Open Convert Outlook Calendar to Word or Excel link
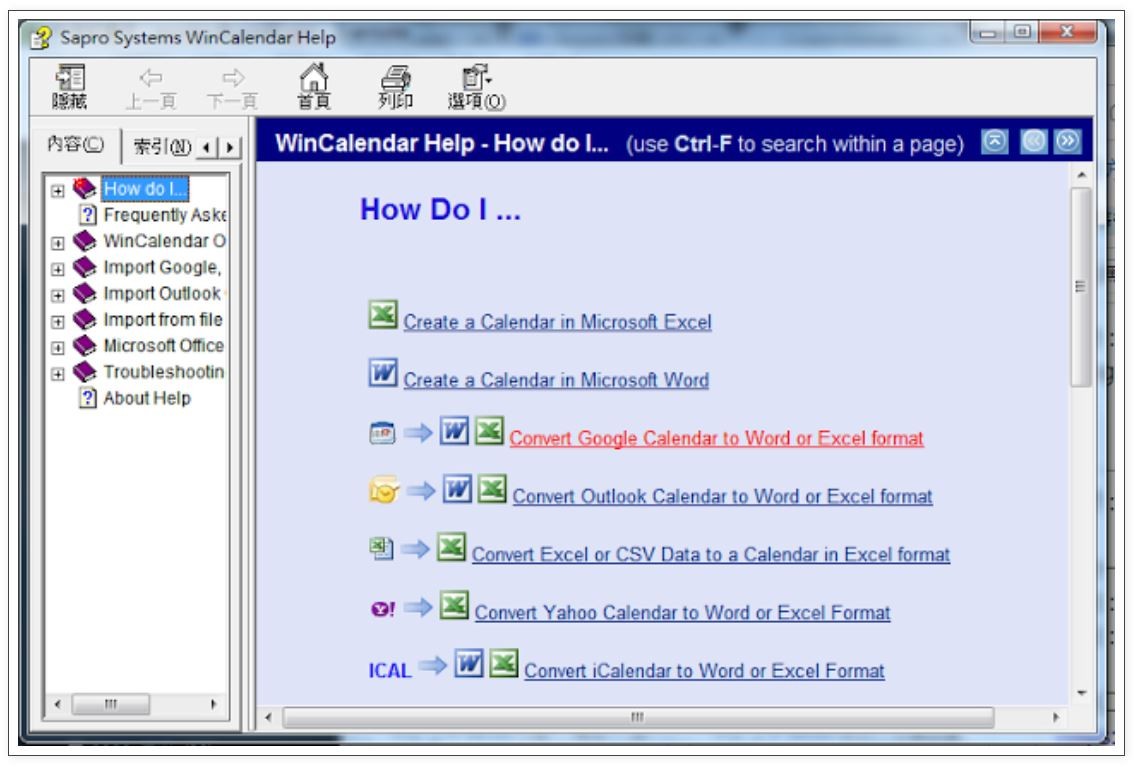 point(723,496)
